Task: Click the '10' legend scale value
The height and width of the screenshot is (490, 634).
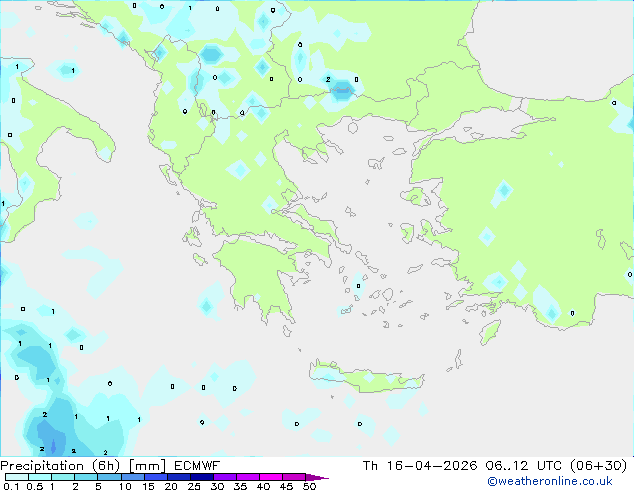Action: click(x=125, y=486)
